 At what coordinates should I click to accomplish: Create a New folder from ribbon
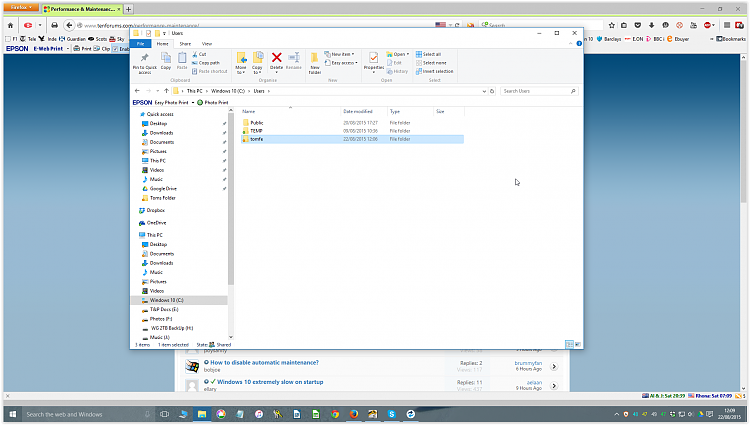315,63
